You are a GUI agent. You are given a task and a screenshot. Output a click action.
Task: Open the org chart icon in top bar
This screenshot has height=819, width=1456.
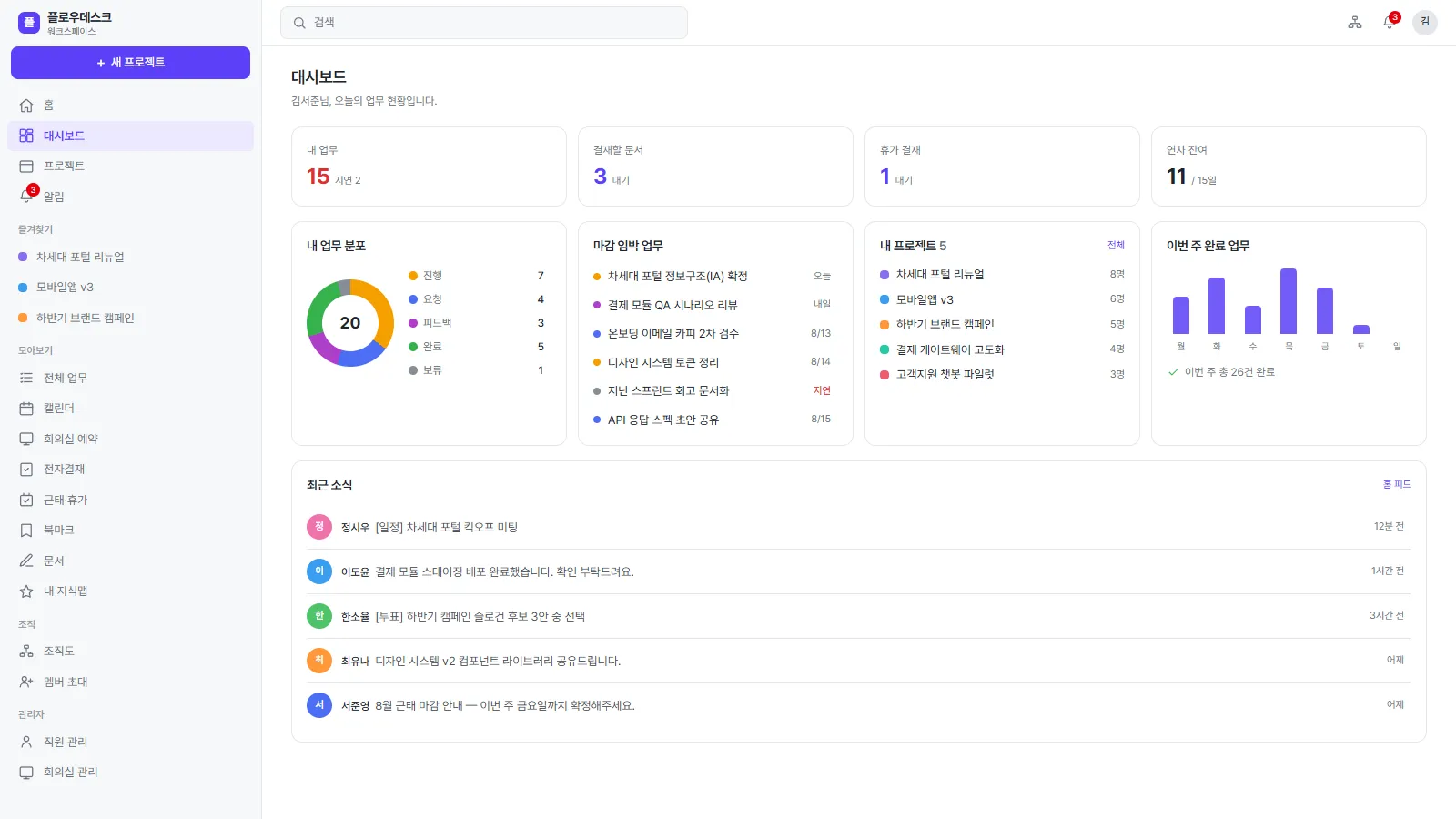1355,23
